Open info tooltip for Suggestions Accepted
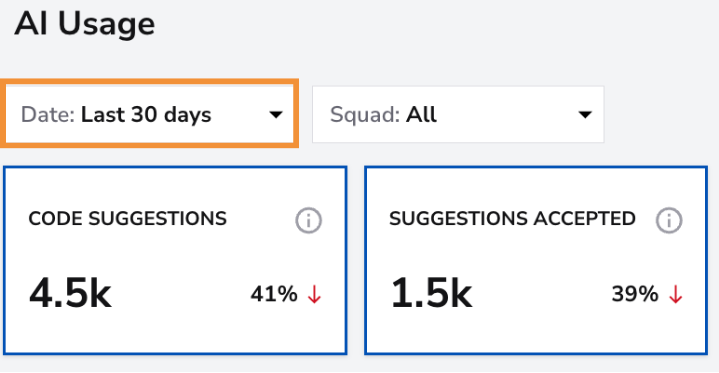The height and width of the screenshot is (373, 719). tap(669, 221)
